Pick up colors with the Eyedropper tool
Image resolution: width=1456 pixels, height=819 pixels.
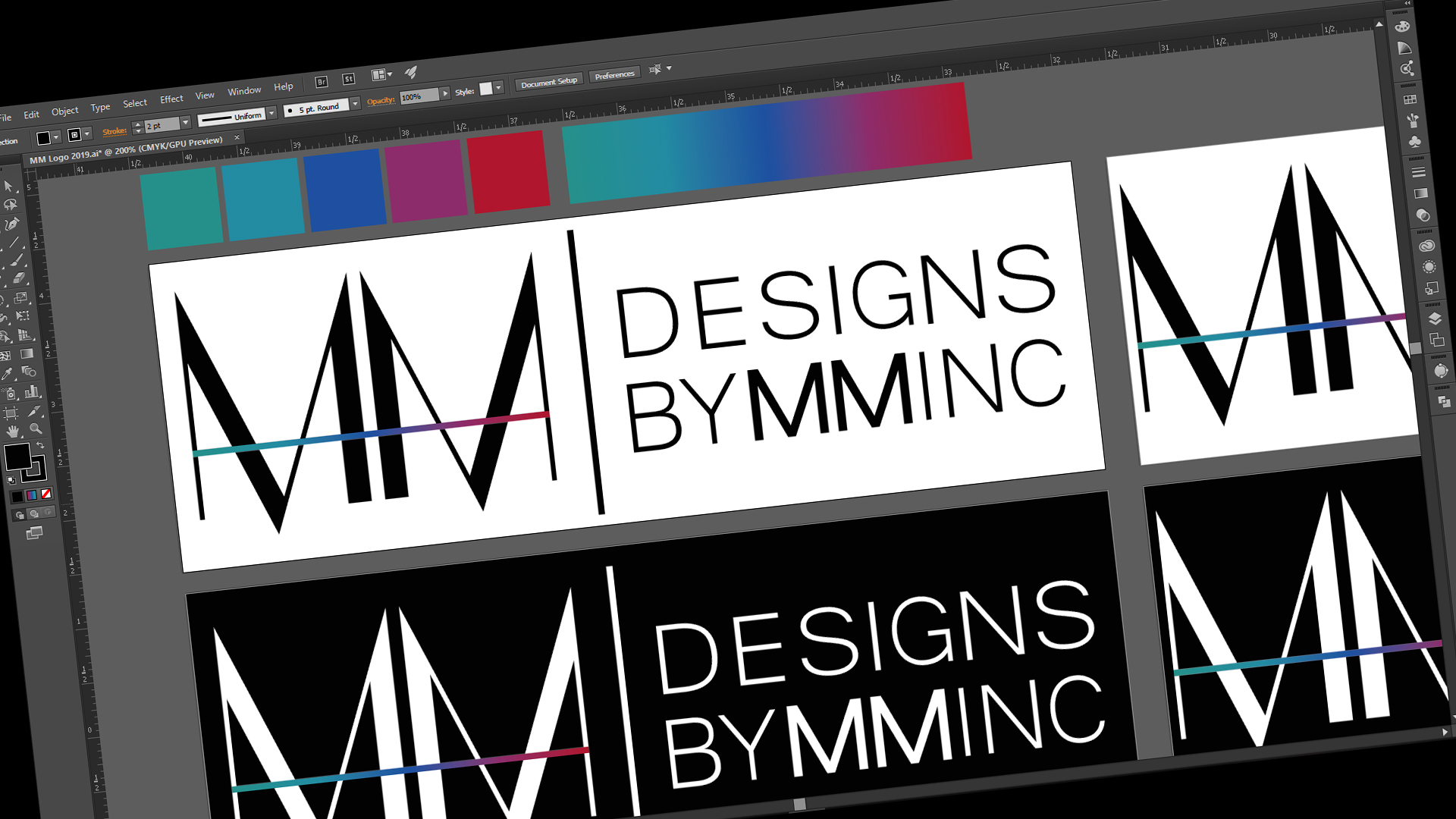point(8,374)
